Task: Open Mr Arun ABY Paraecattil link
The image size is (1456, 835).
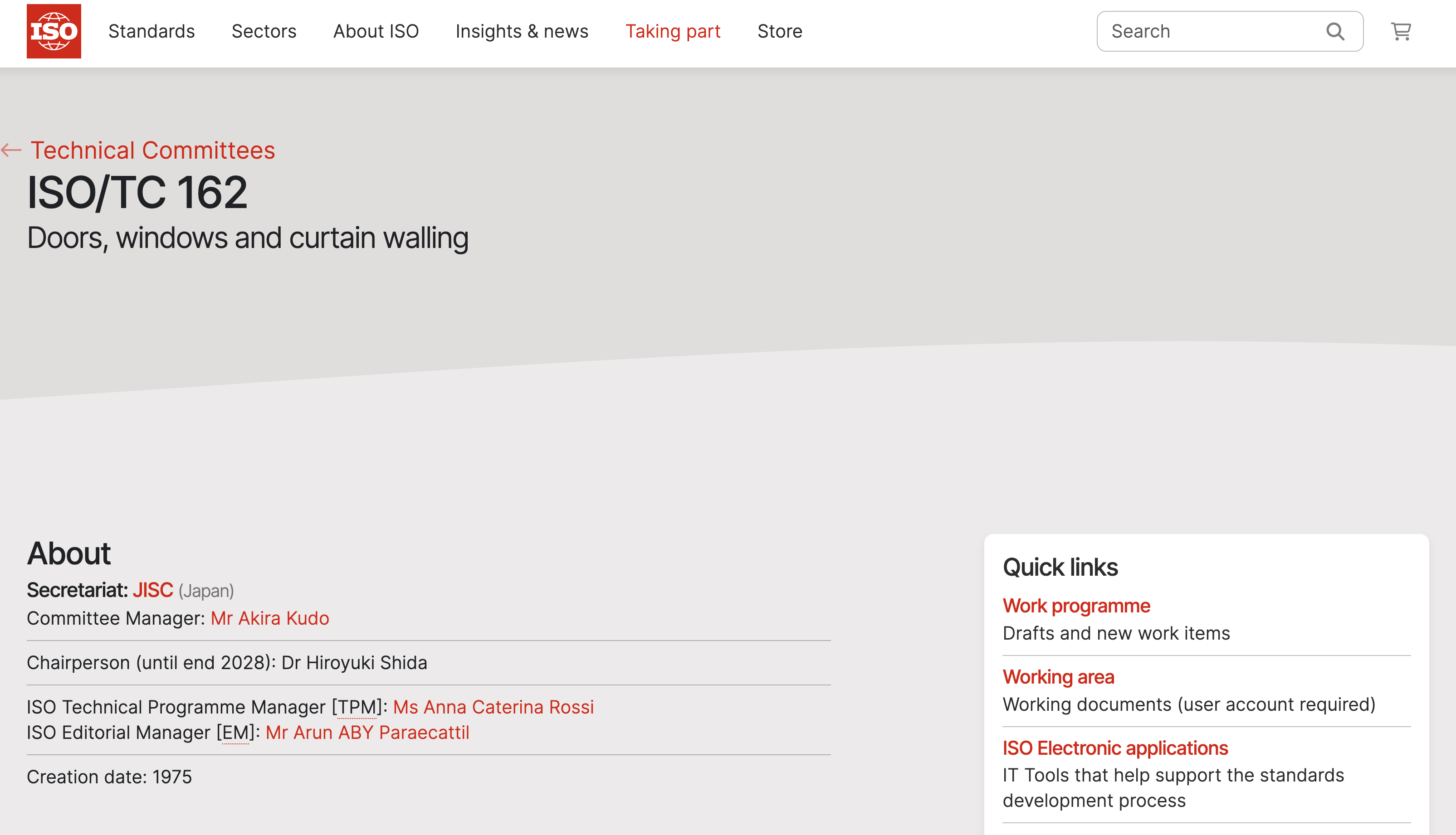Action: click(x=367, y=733)
